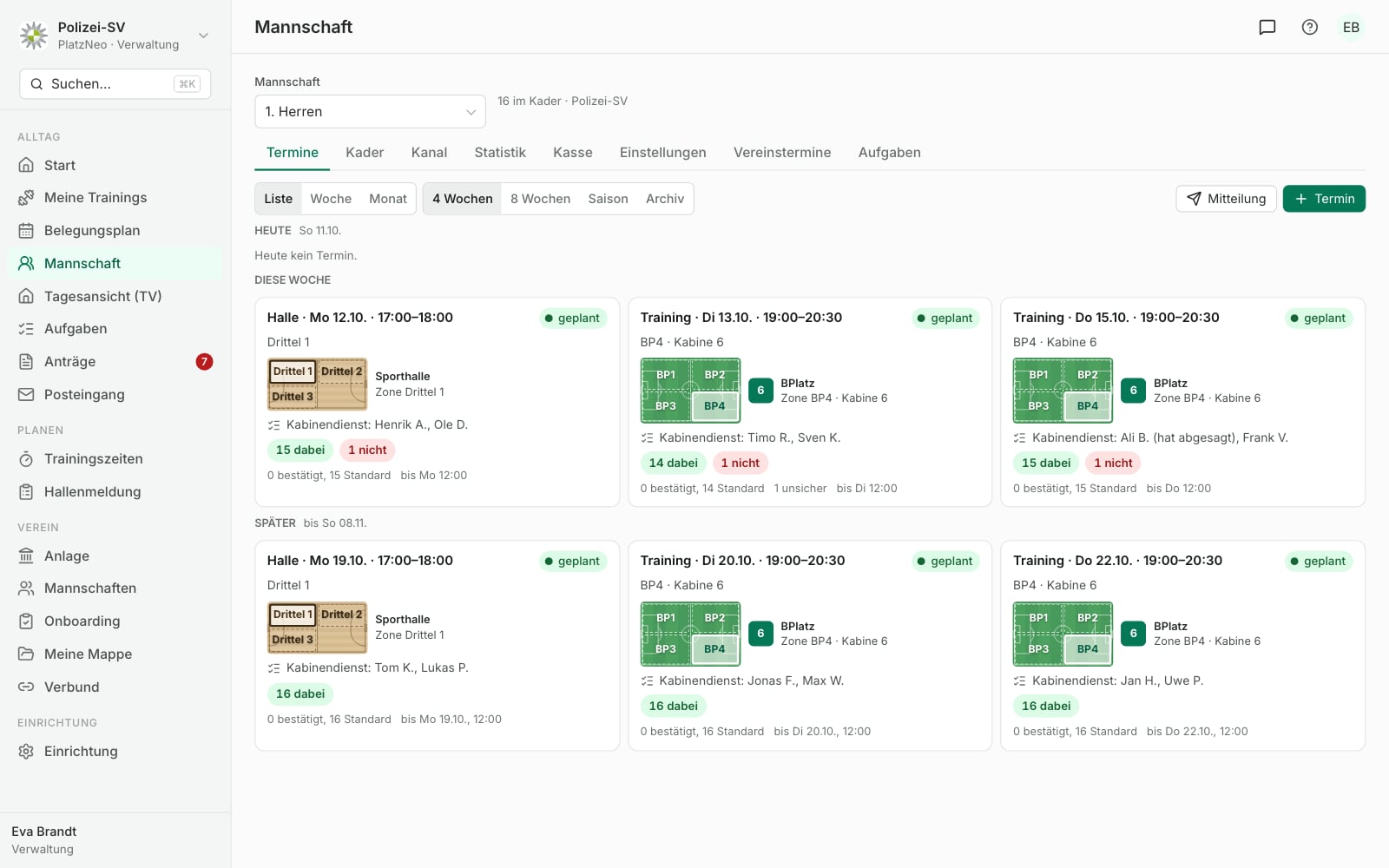Open Trainingszeiten in sidebar

115,459
